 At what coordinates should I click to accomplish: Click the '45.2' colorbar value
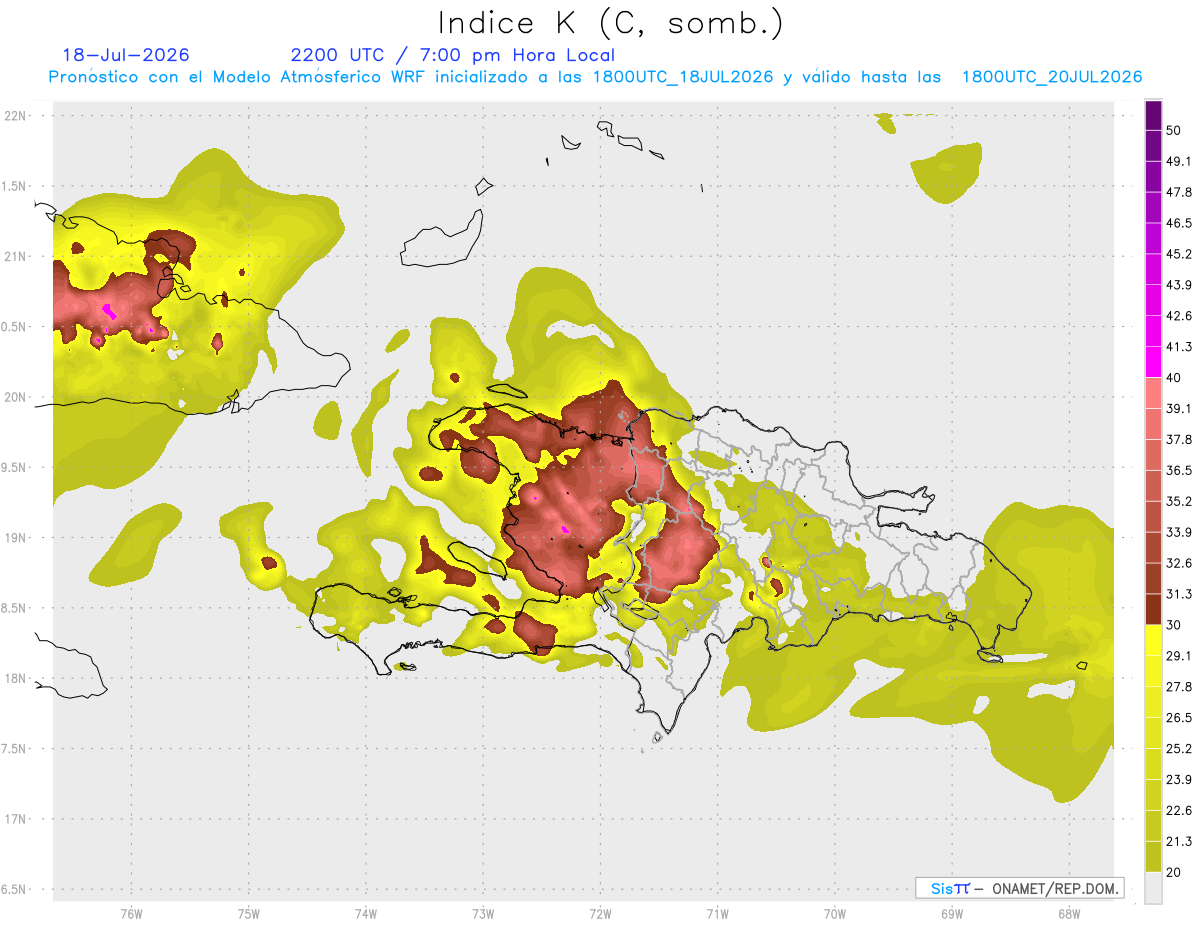pyautogui.click(x=1179, y=254)
